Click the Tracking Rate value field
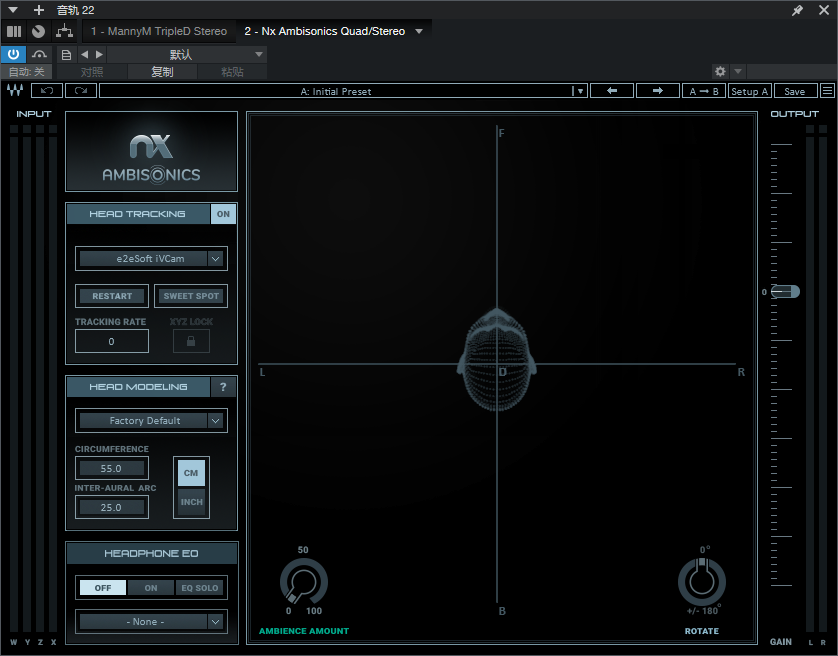838x656 pixels. point(112,341)
